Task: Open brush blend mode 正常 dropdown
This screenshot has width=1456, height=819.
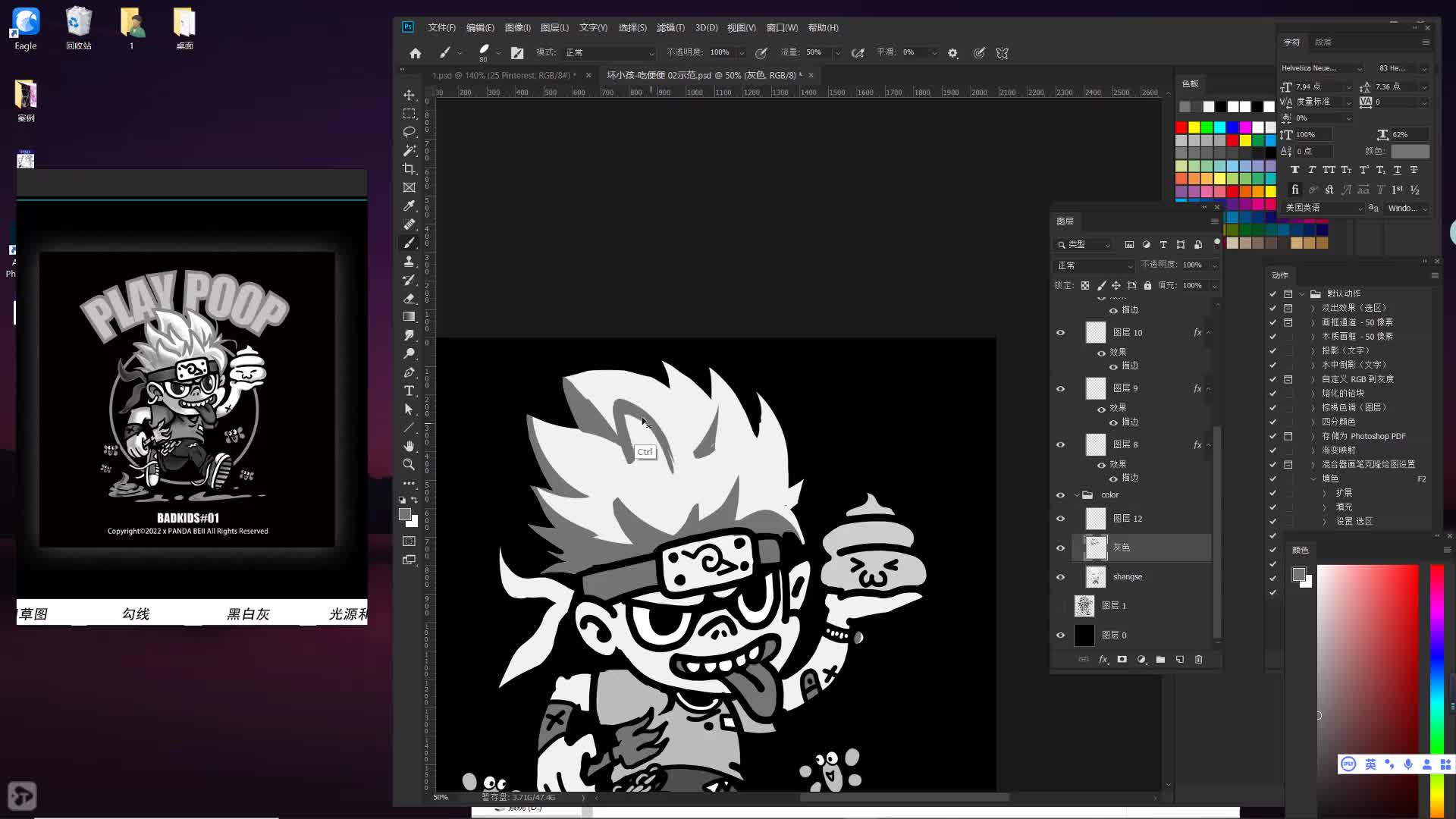Action: click(x=609, y=53)
